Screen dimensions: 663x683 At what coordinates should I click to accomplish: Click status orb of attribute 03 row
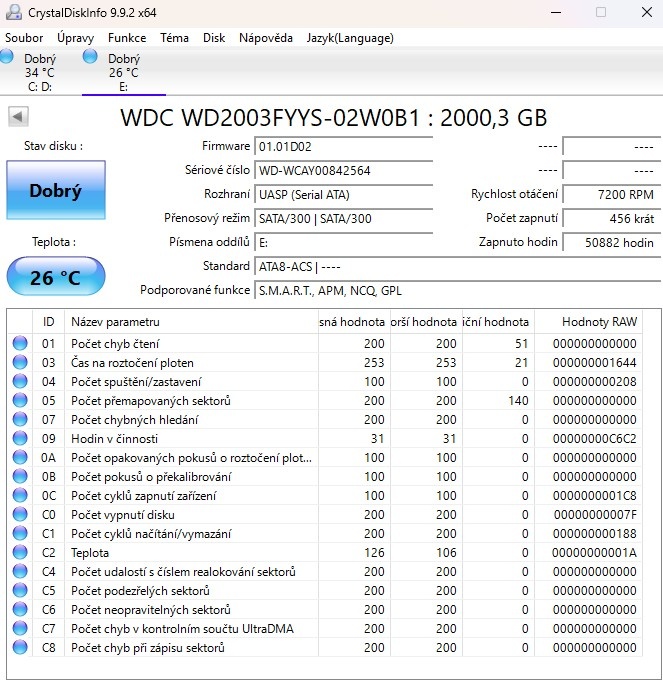[x=20, y=362]
